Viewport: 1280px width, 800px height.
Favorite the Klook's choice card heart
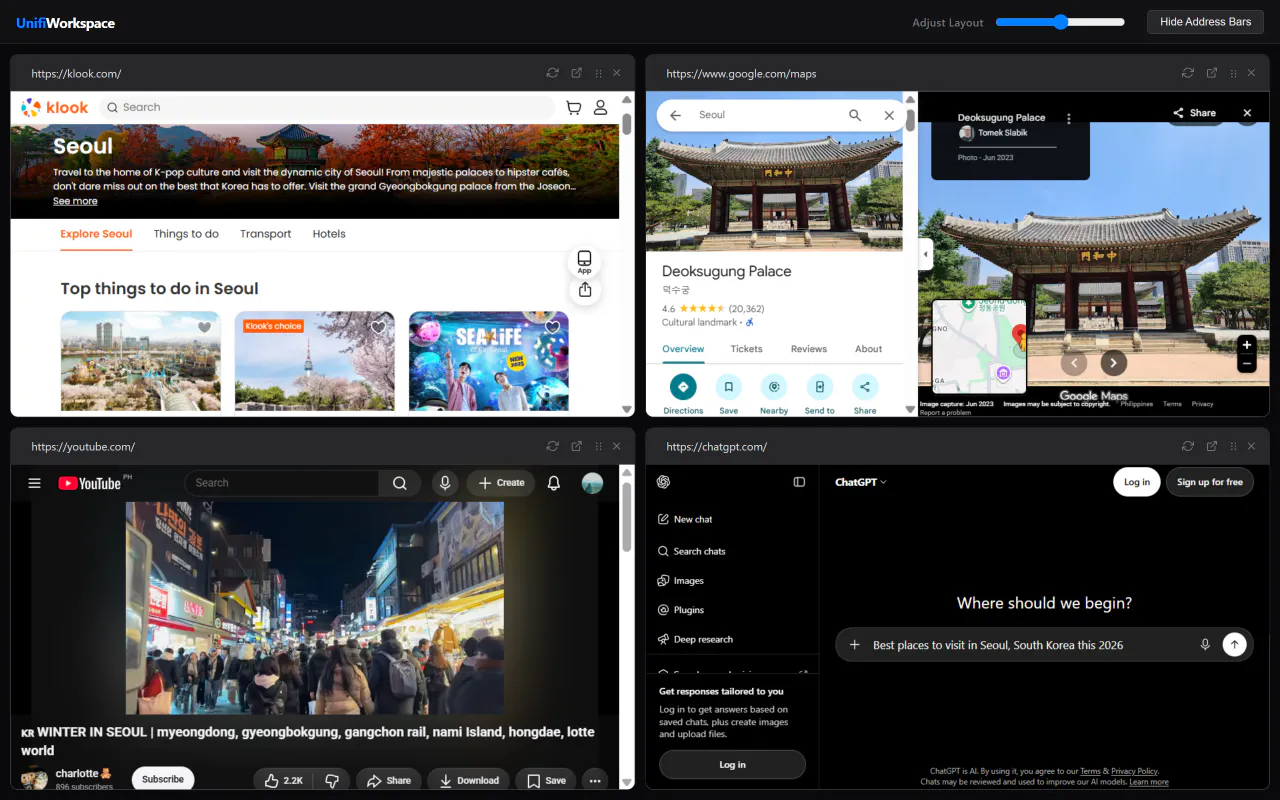[x=378, y=327]
